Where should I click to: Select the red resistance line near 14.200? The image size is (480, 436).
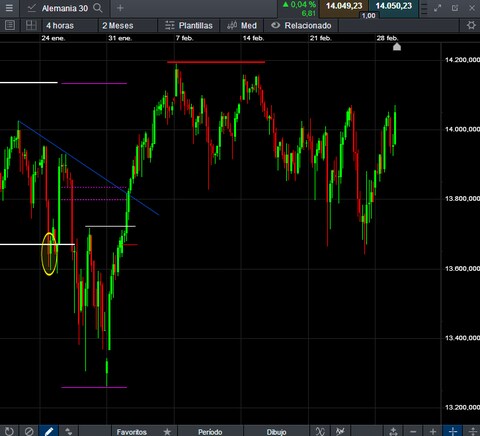tap(216, 62)
